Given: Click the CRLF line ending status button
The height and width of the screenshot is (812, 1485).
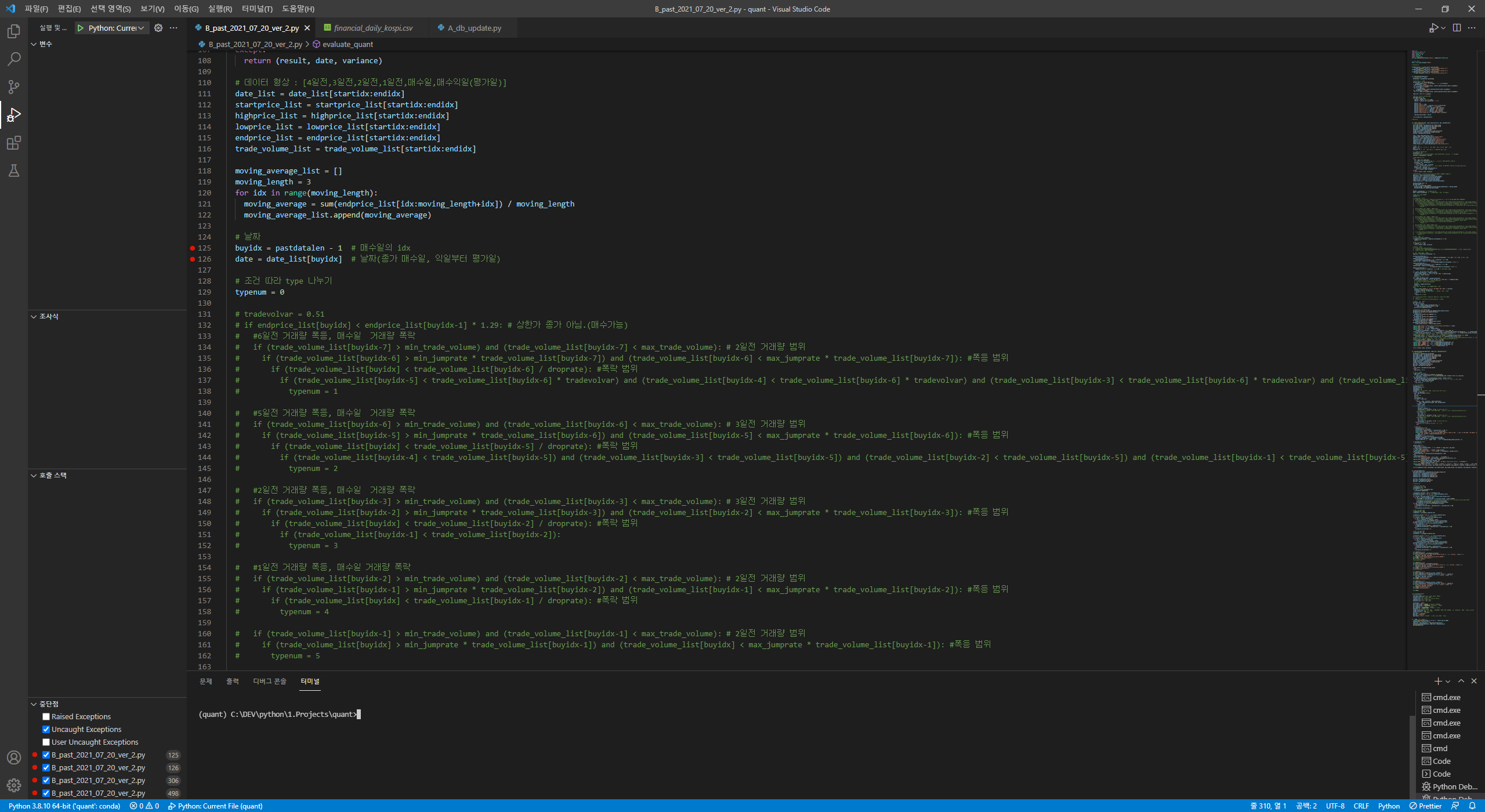Looking at the screenshot, I should click(x=1361, y=806).
